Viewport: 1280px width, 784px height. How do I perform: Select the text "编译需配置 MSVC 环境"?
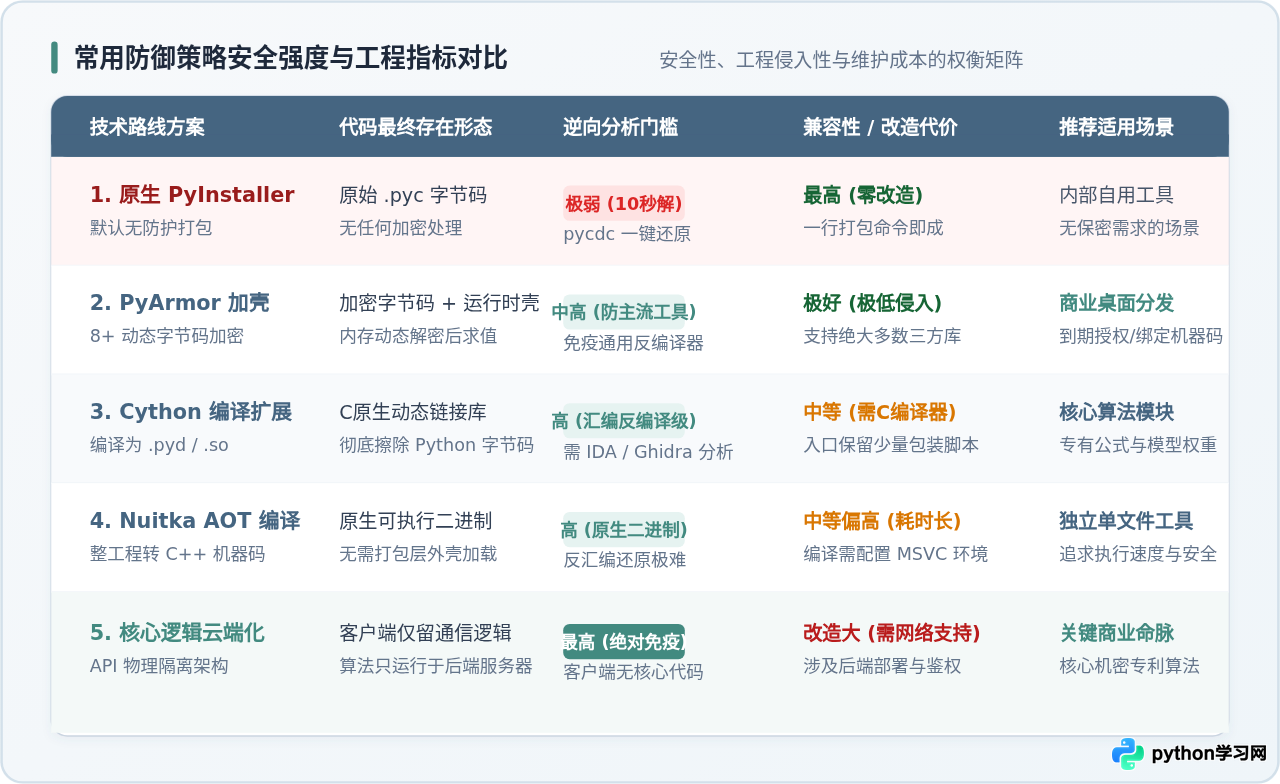point(896,554)
